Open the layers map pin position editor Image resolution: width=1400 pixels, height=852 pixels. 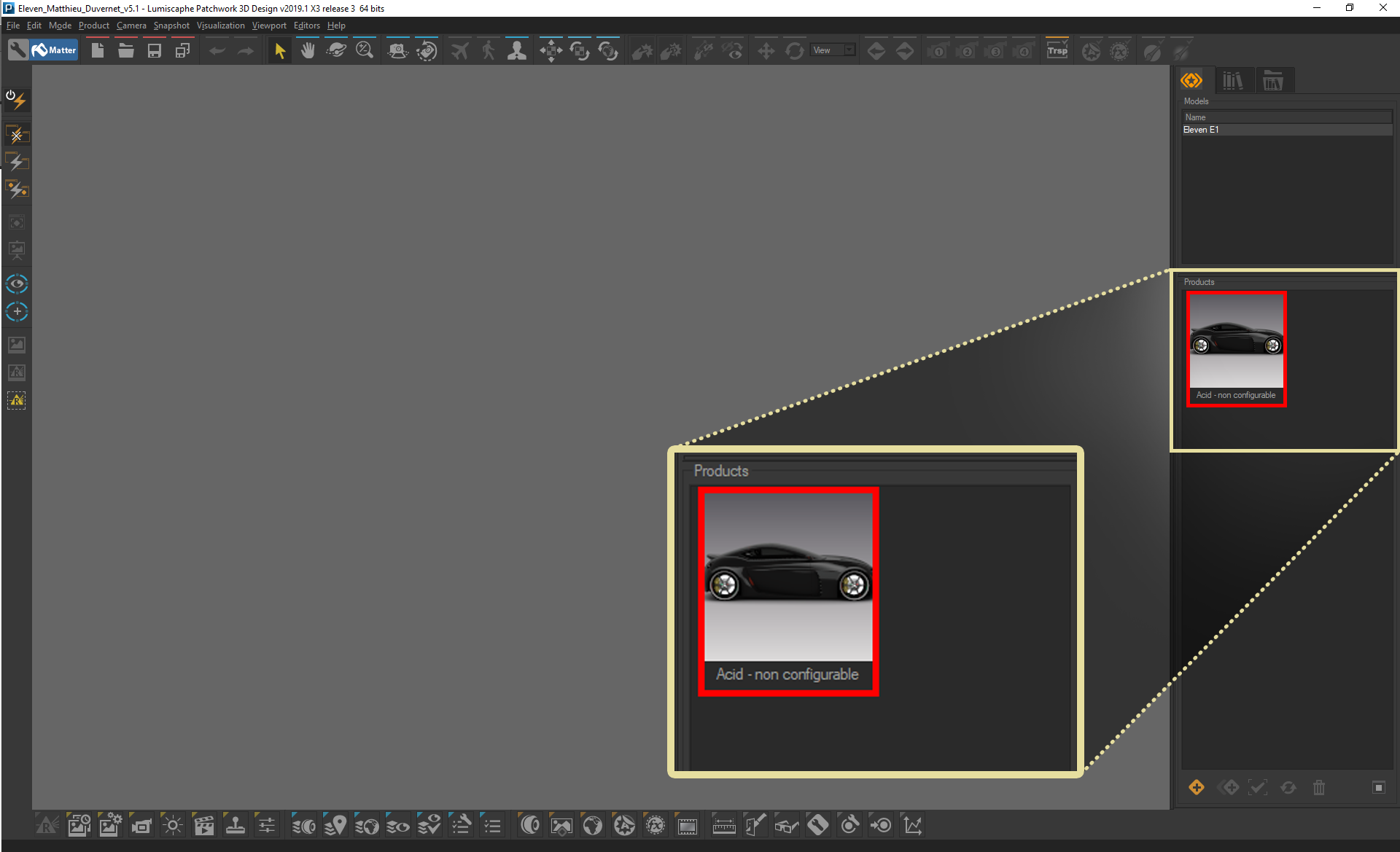335,825
